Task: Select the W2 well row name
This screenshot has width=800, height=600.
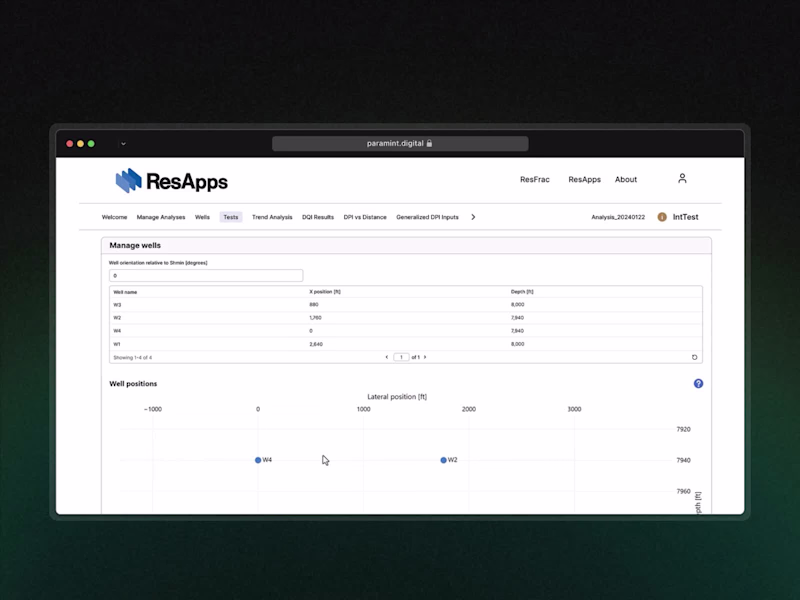Action: click(x=117, y=318)
